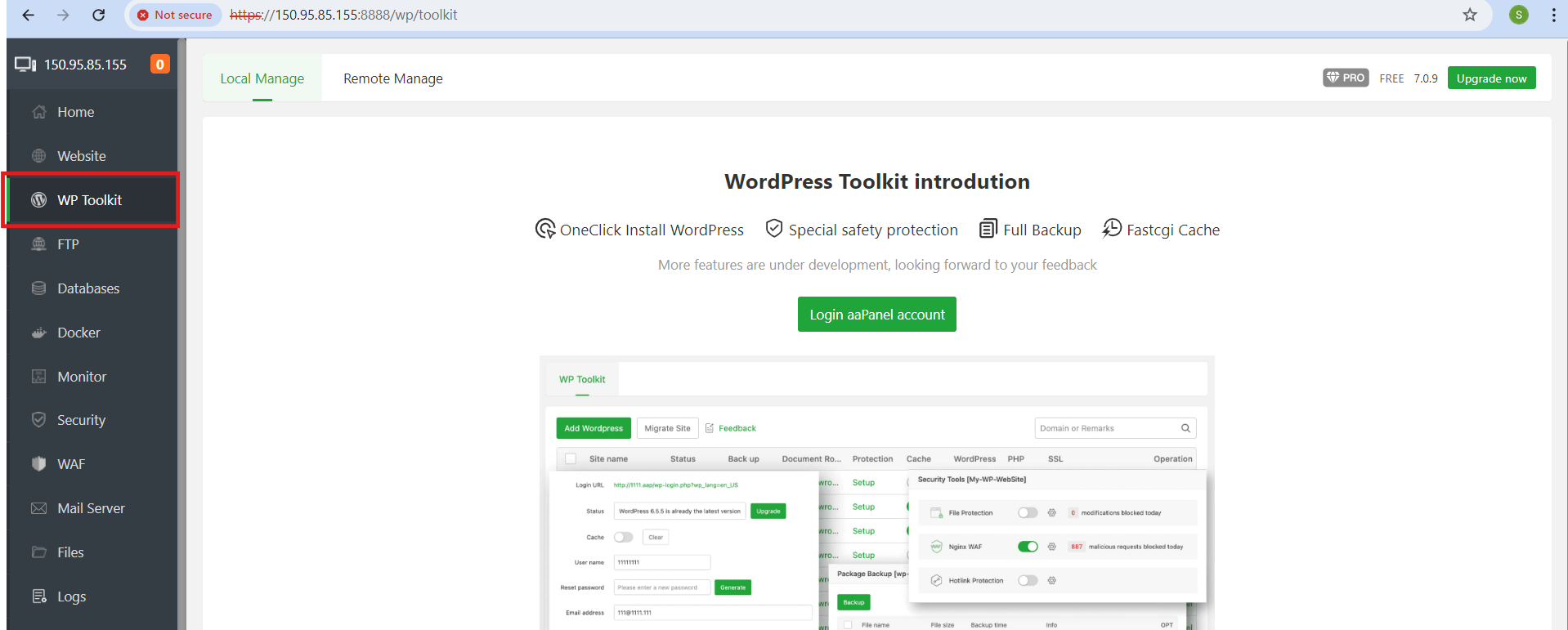Click Add Wordpress button in preview image

click(594, 428)
